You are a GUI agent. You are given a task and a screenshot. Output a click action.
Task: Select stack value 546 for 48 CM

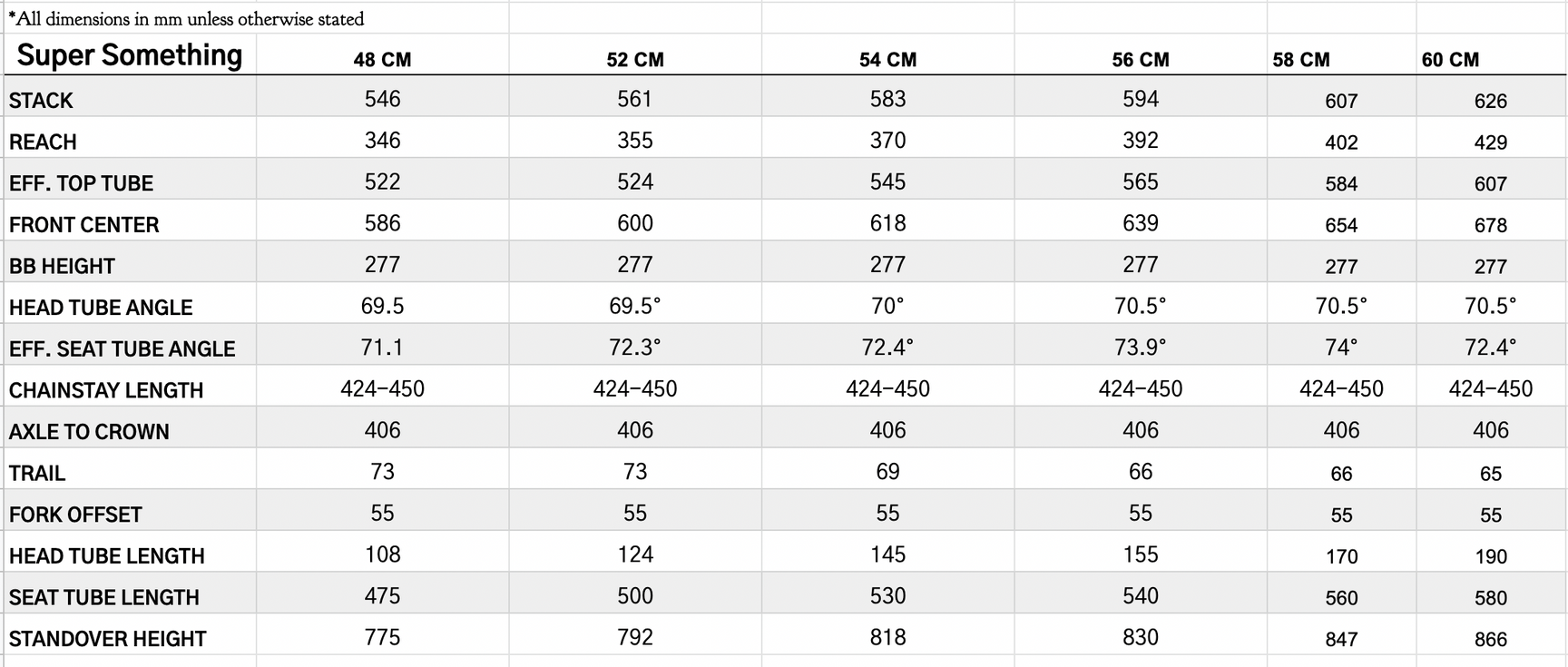pos(382,99)
